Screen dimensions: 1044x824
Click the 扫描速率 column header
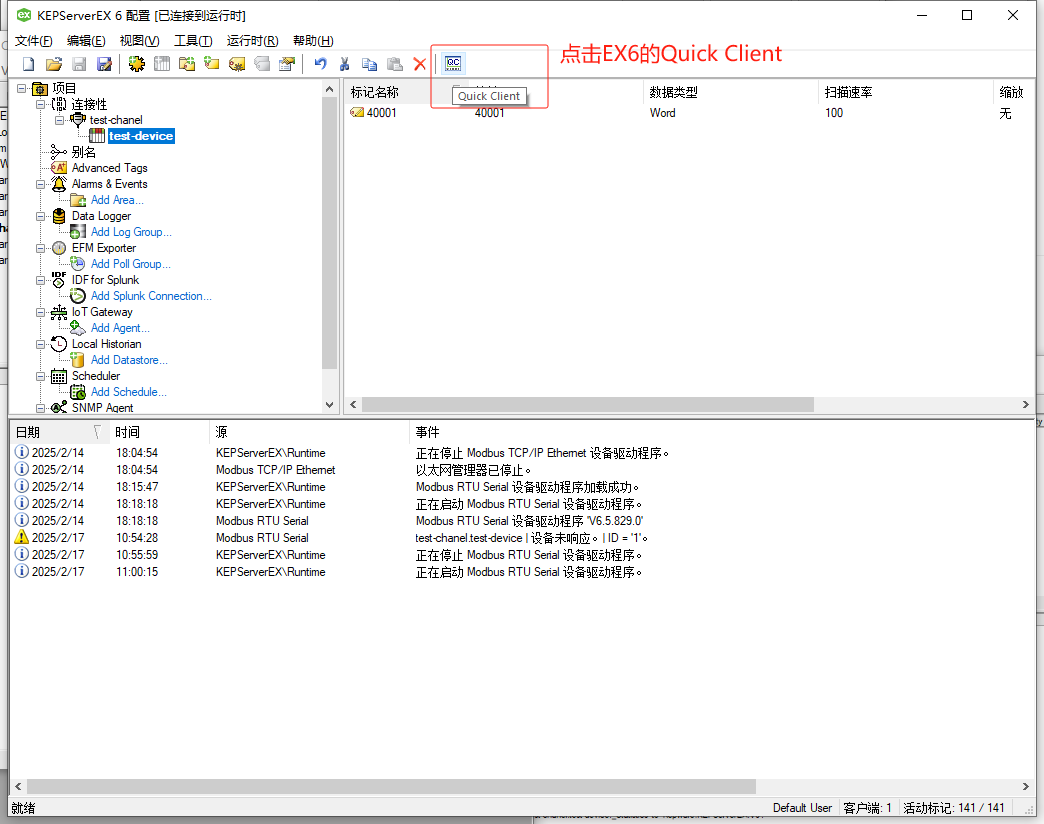904,93
